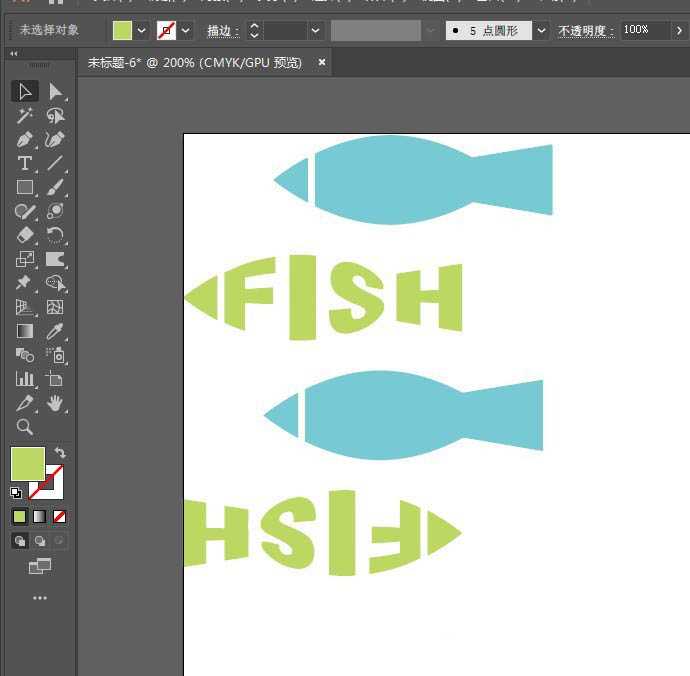Select the Selection tool arrow

pyautogui.click(x=25, y=92)
